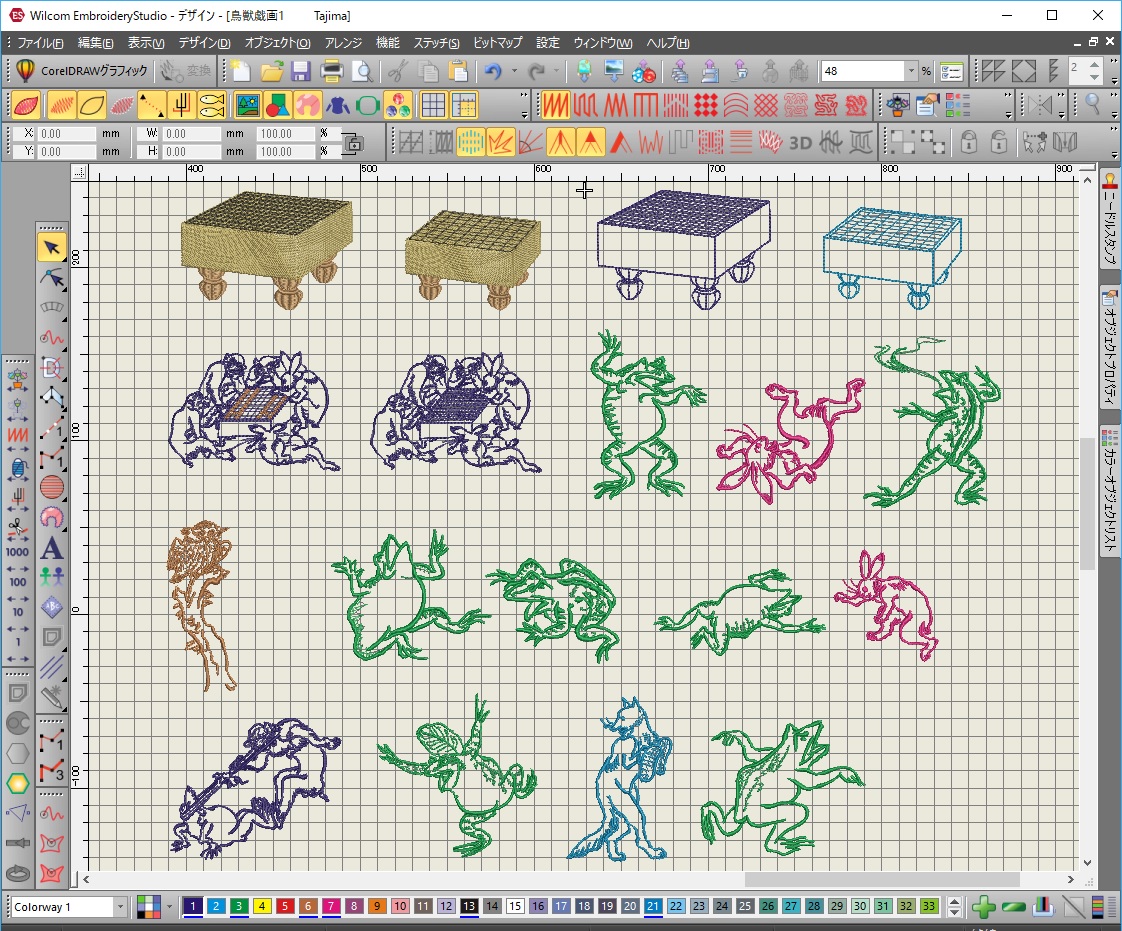Select the Reshape Object tool
1122x931 pixels.
pyautogui.click(x=52, y=278)
